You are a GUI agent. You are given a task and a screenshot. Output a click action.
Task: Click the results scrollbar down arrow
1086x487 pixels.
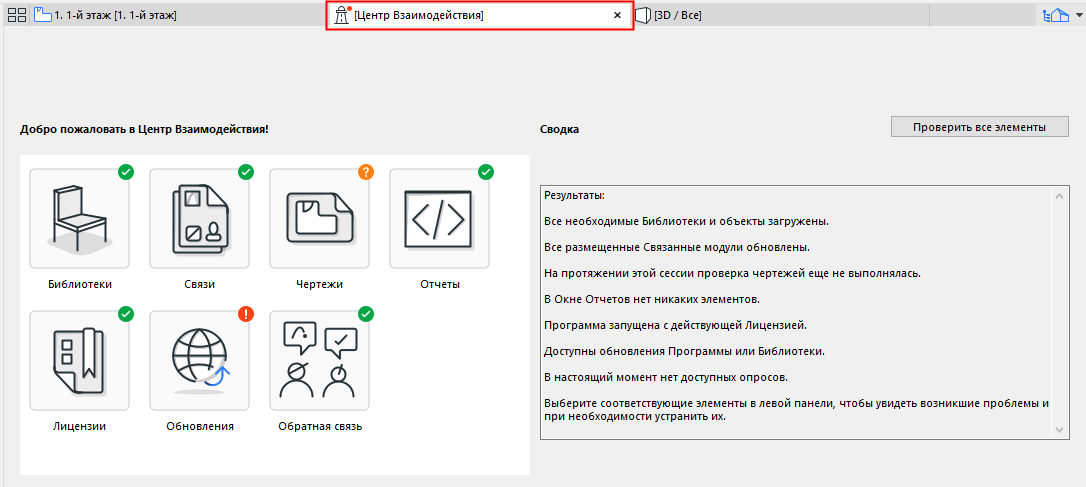[1059, 430]
